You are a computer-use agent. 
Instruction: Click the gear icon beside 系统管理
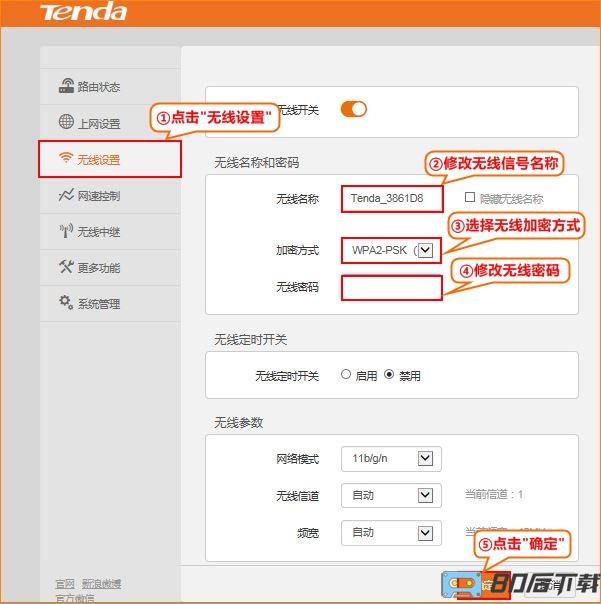pos(66,302)
